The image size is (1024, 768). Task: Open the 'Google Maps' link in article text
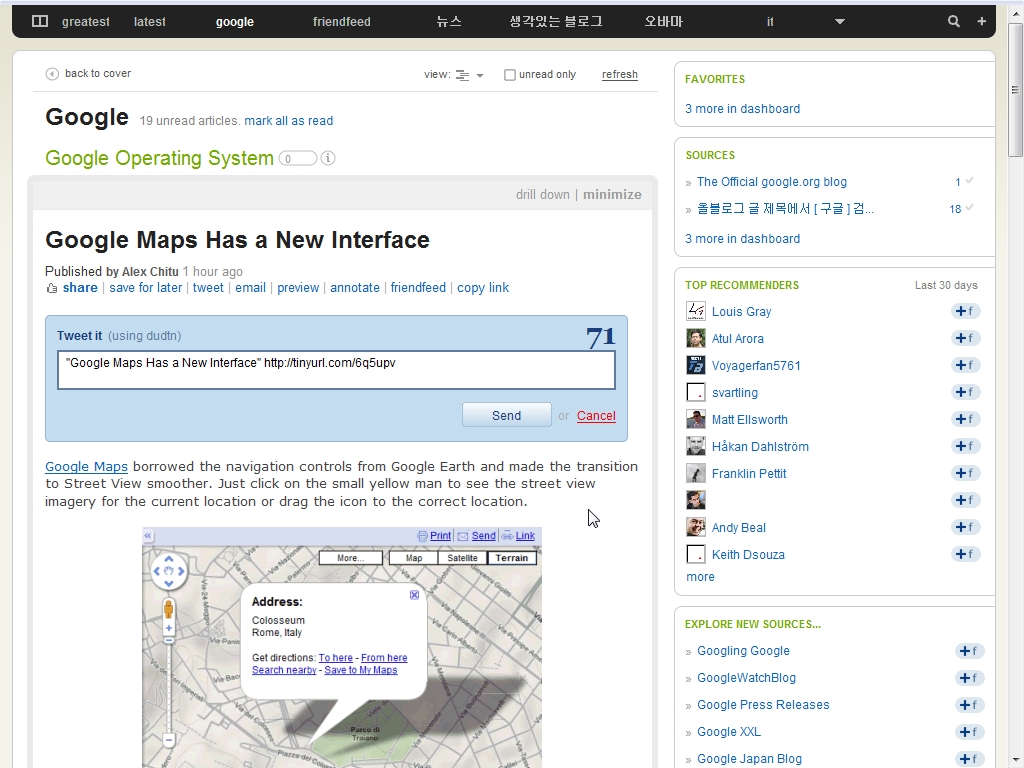86,466
